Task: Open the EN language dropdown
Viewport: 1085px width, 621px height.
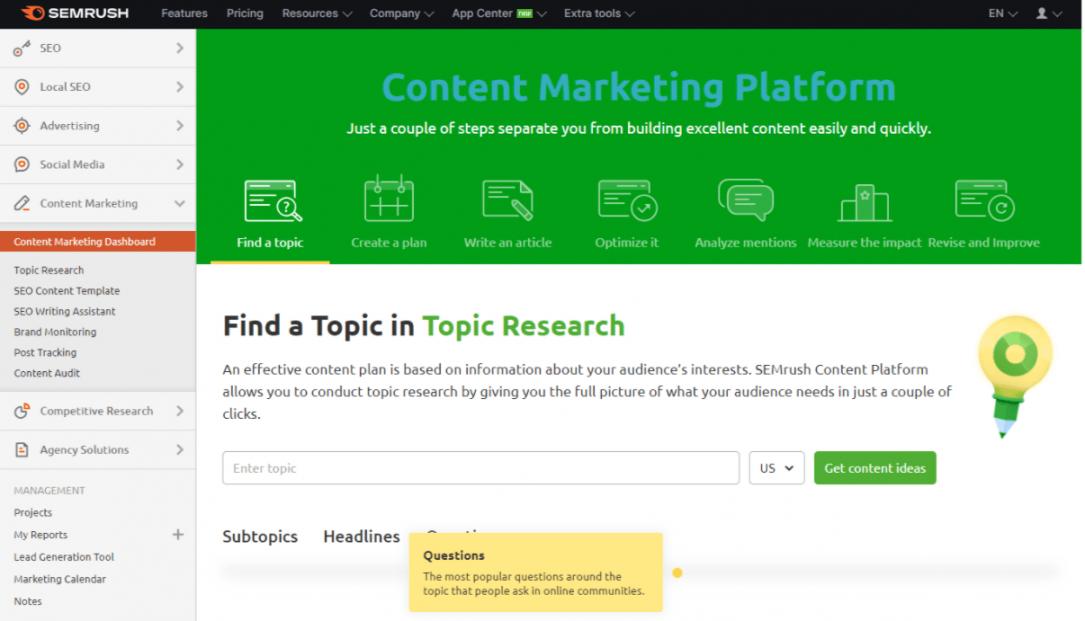Action: pyautogui.click(x=1002, y=14)
